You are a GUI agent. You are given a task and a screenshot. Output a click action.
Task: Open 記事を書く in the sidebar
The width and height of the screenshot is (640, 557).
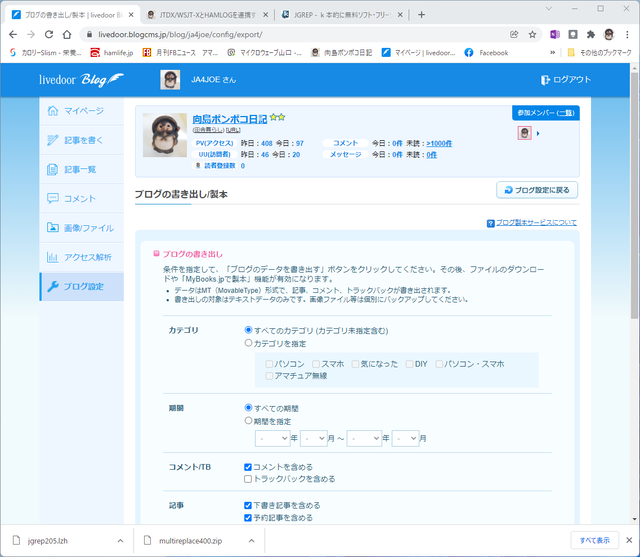coord(82,140)
